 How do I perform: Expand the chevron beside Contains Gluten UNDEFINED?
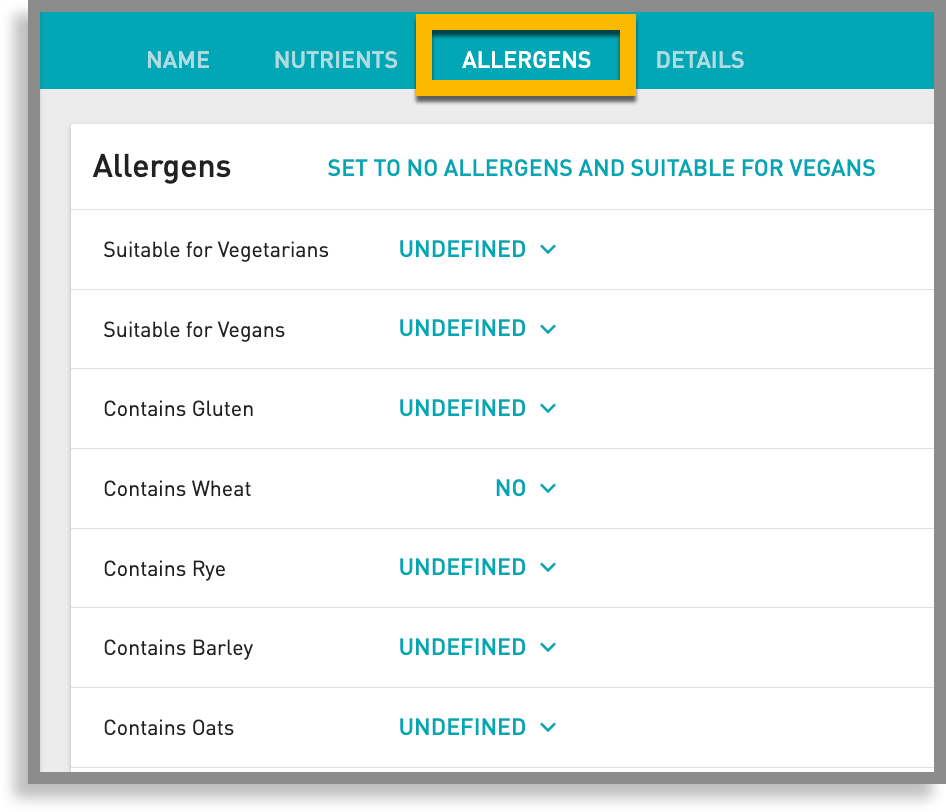pyautogui.click(x=548, y=408)
